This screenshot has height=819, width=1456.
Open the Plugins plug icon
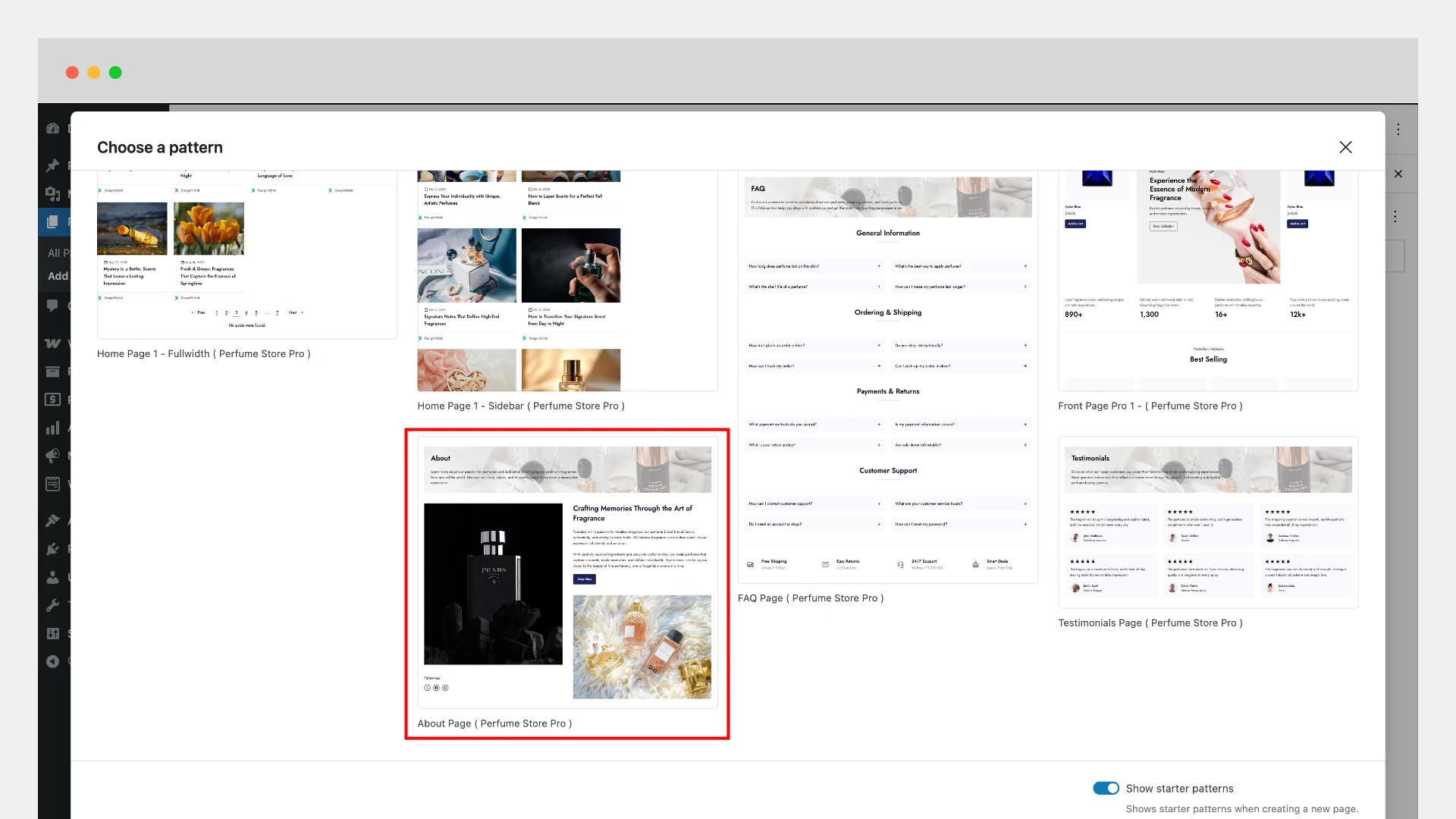[x=52, y=549]
